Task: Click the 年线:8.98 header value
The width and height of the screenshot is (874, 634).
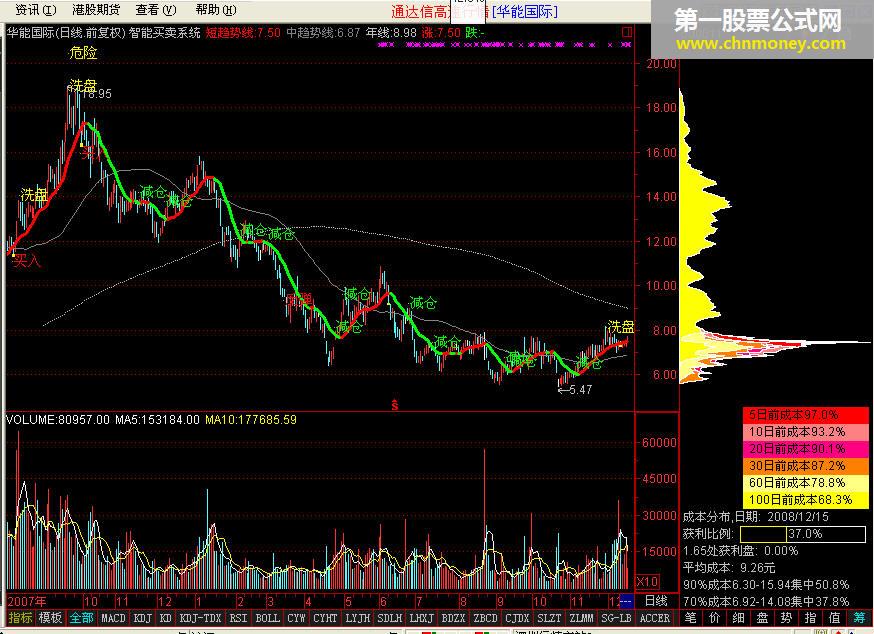Action: click(391, 33)
